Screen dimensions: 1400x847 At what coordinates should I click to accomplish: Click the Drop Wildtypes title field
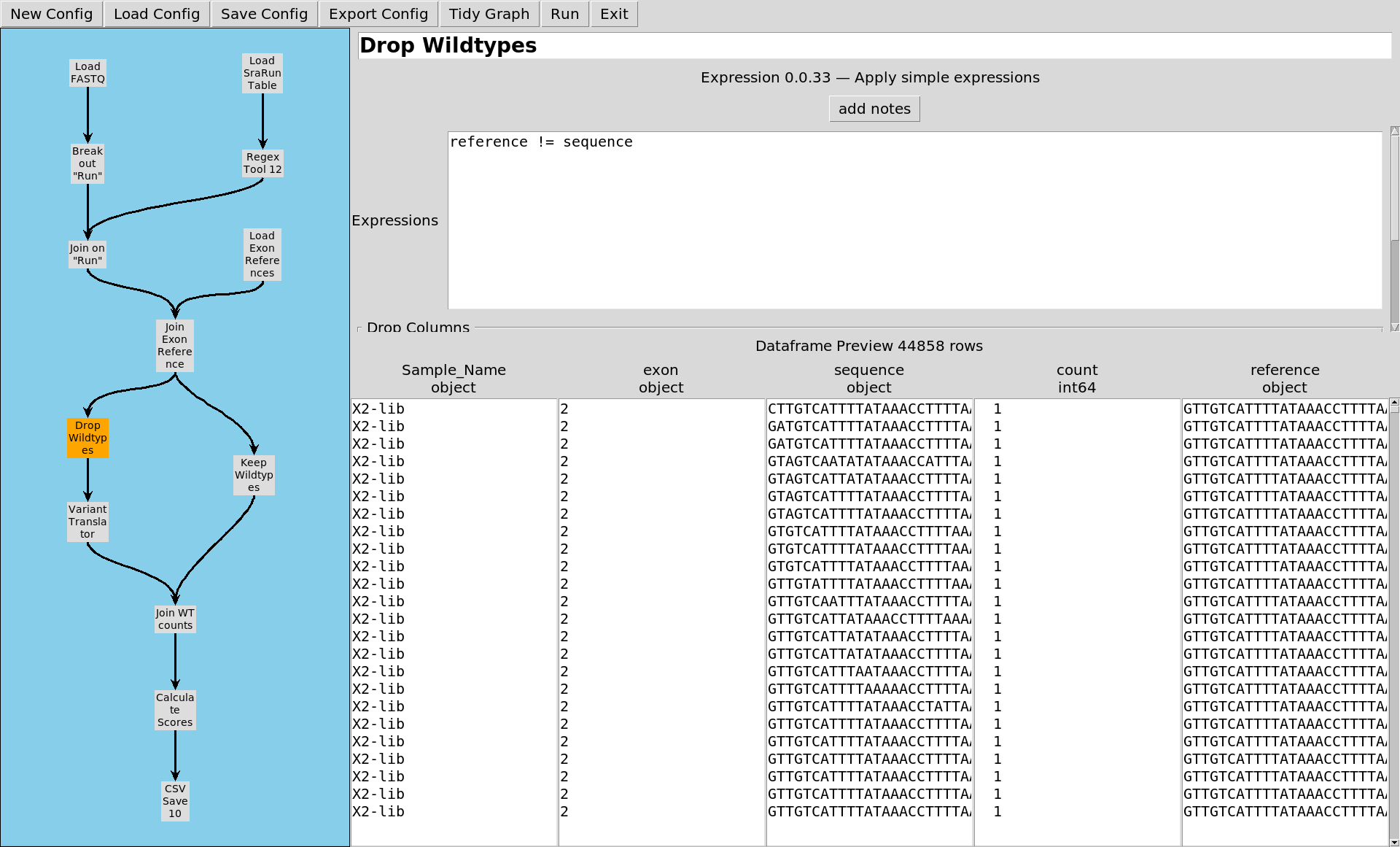[874, 45]
